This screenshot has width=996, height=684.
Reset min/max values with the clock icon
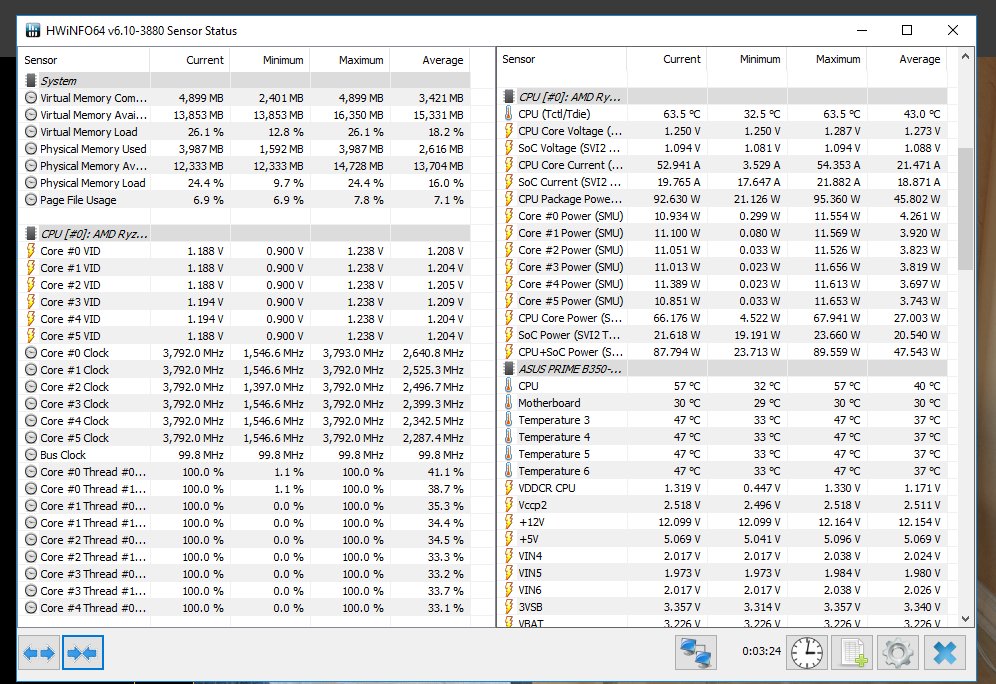tap(807, 652)
